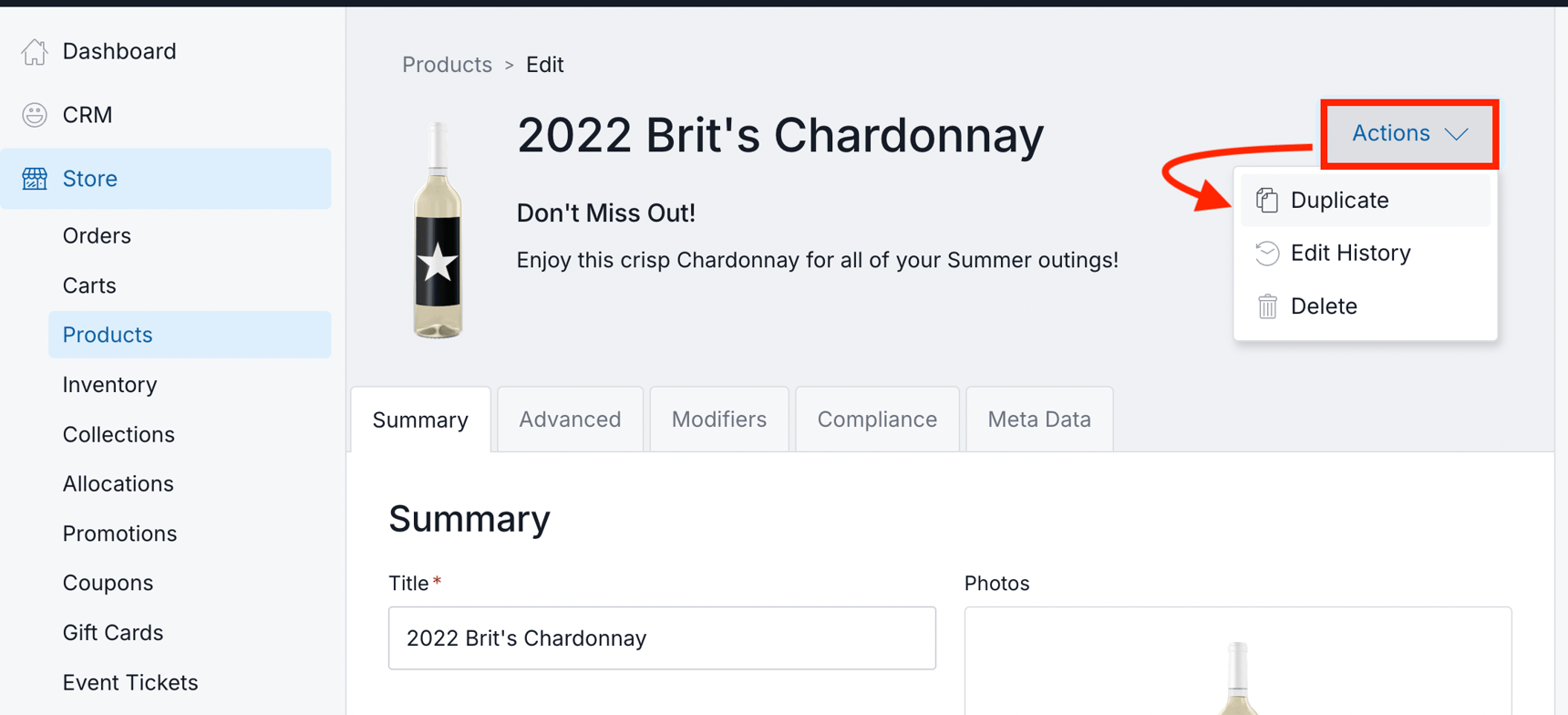Click the chevron arrow beside Actions
This screenshot has width=1568, height=715.
pos(1457,134)
